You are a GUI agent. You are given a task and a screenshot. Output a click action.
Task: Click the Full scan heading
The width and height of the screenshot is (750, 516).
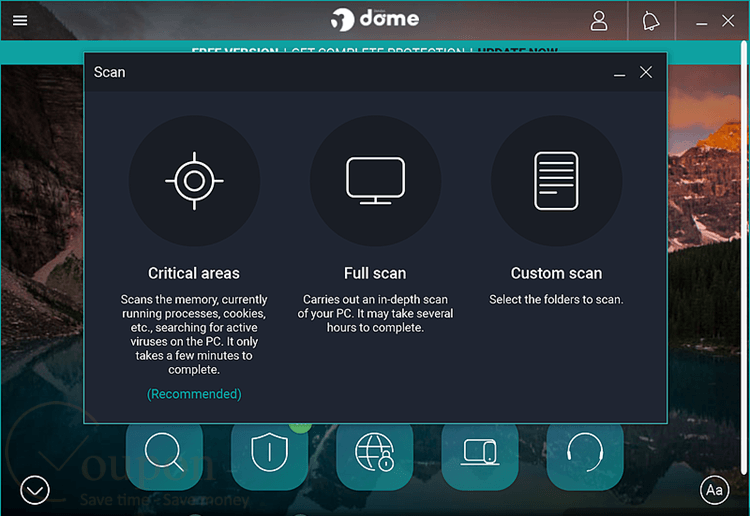tap(375, 273)
